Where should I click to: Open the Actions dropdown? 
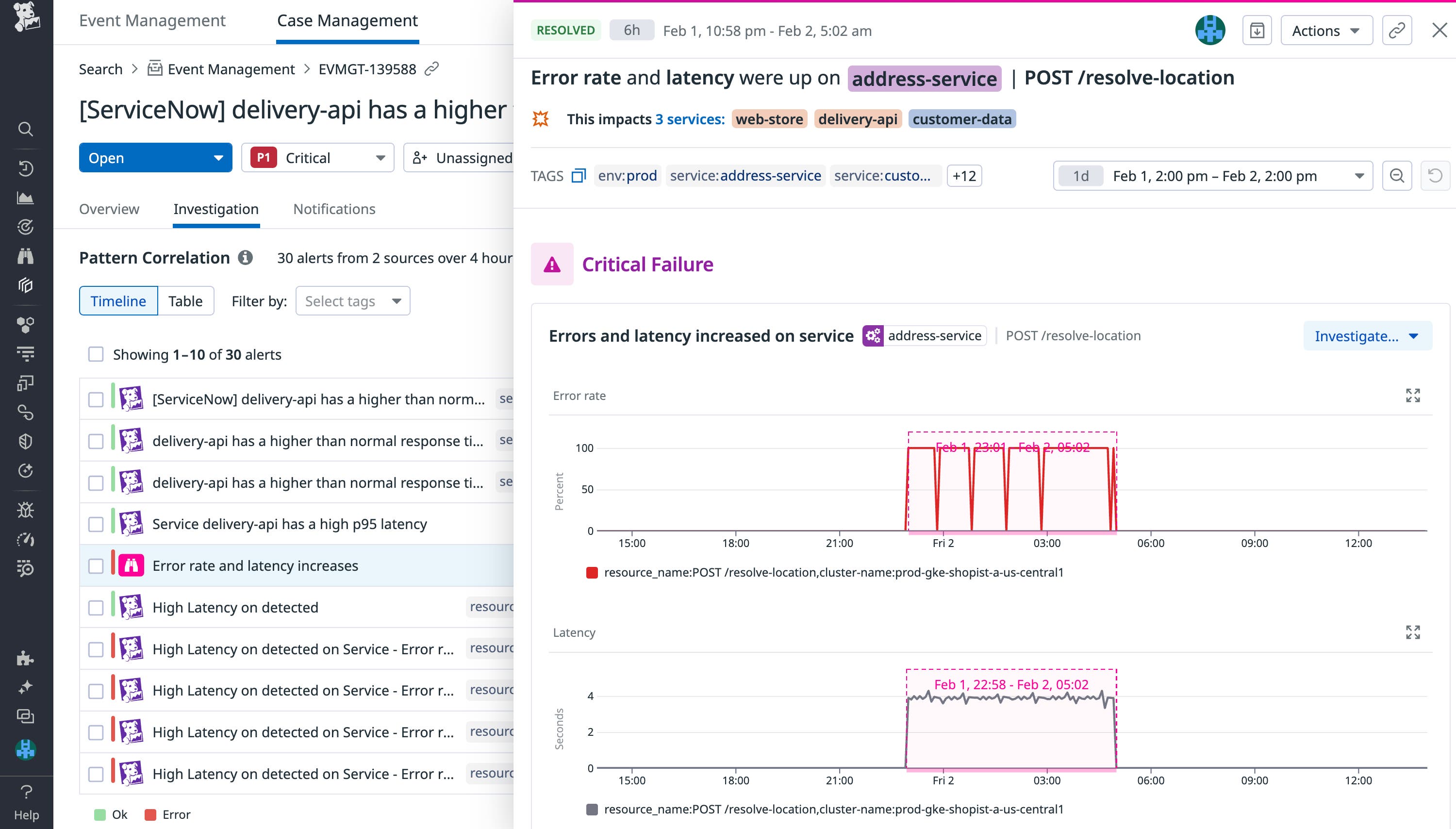click(x=1326, y=30)
